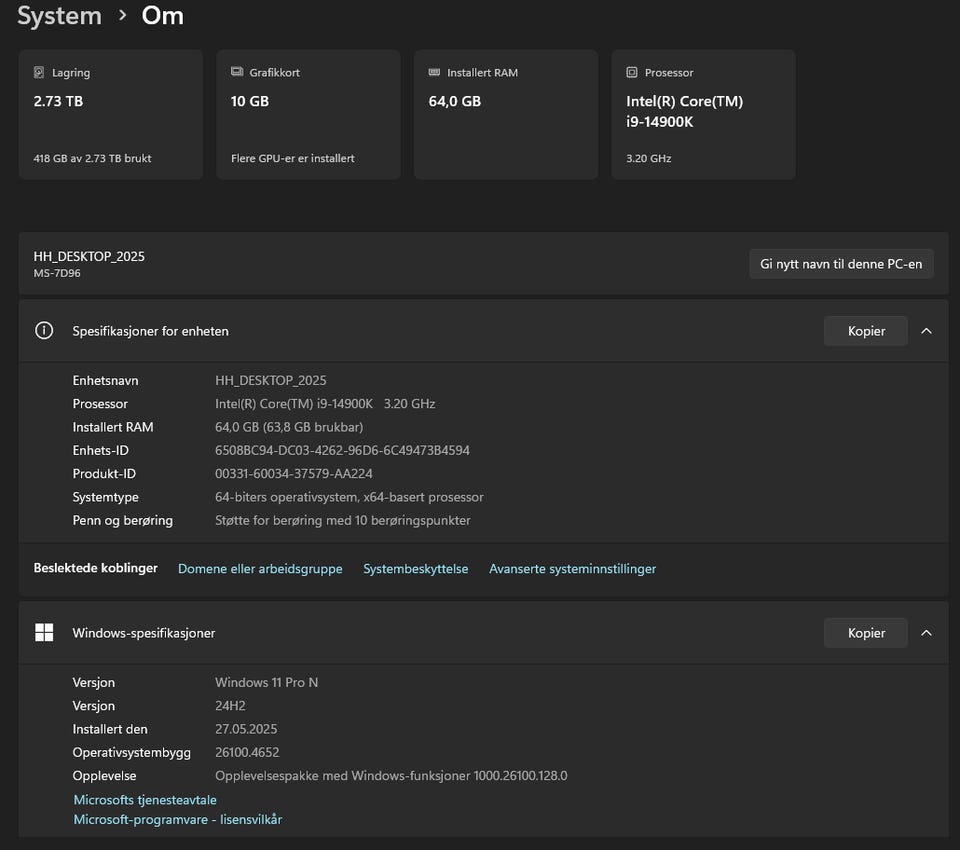This screenshot has width=960, height=850.
Task: Open Microsofts tjenesteavtale link
Action: pyautogui.click(x=145, y=800)
